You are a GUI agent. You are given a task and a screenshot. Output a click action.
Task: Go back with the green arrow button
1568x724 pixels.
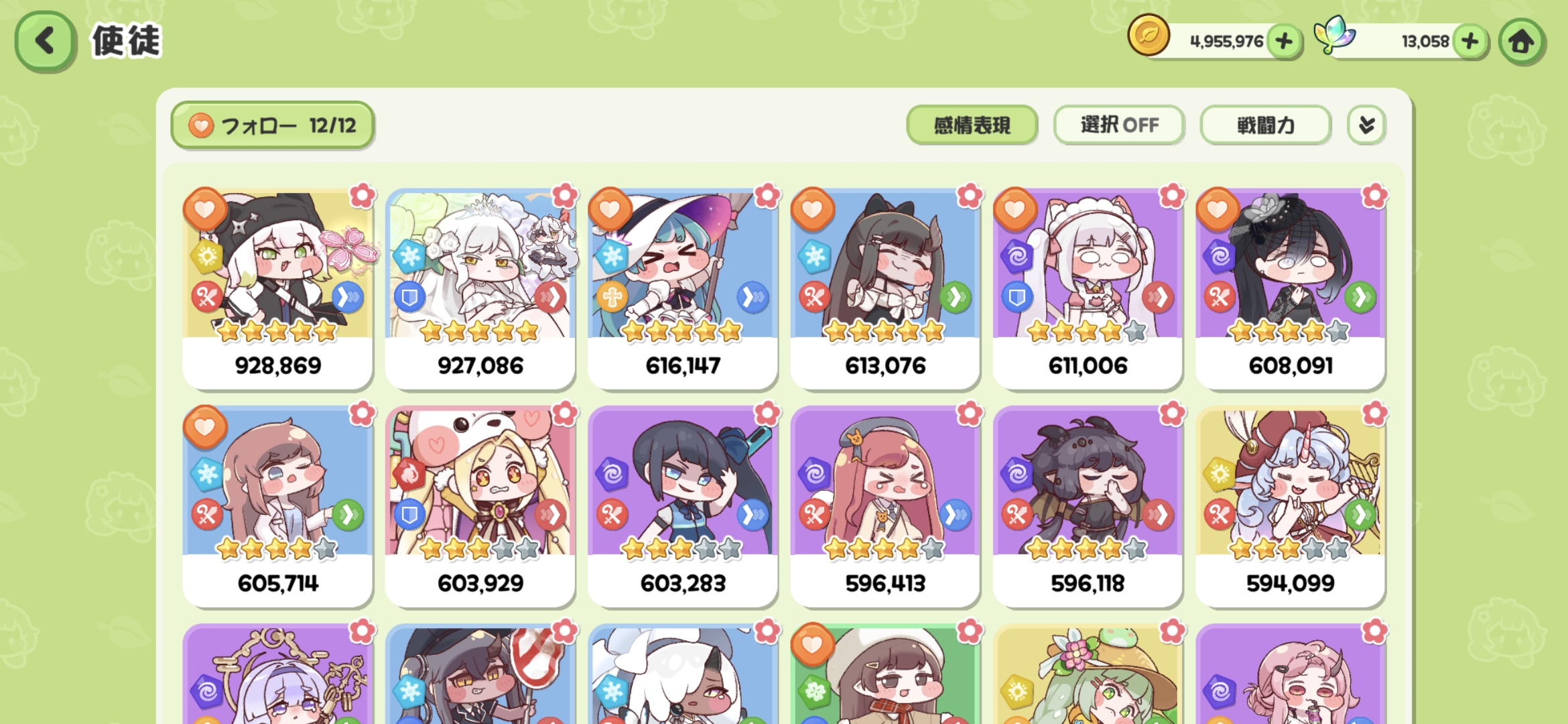click(45, 41)
